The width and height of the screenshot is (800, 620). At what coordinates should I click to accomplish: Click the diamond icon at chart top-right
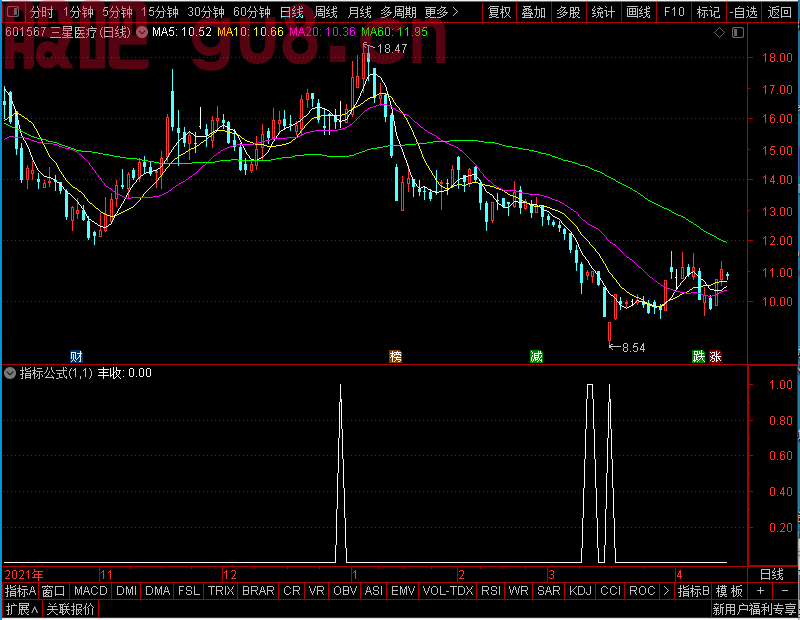coord(719,33)
